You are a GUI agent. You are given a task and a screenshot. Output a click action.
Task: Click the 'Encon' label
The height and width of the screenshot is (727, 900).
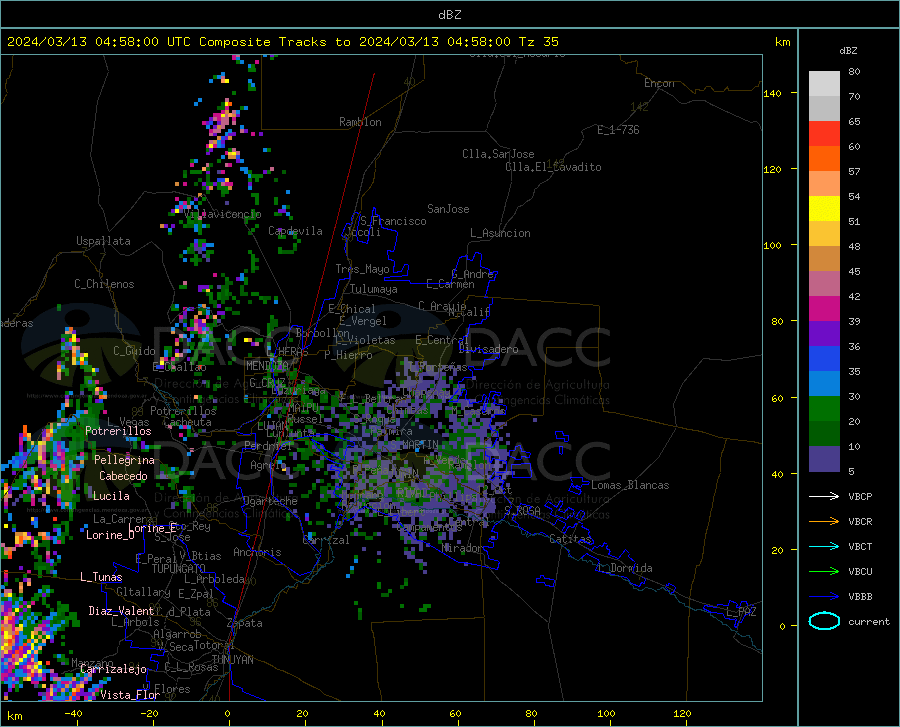659,83
